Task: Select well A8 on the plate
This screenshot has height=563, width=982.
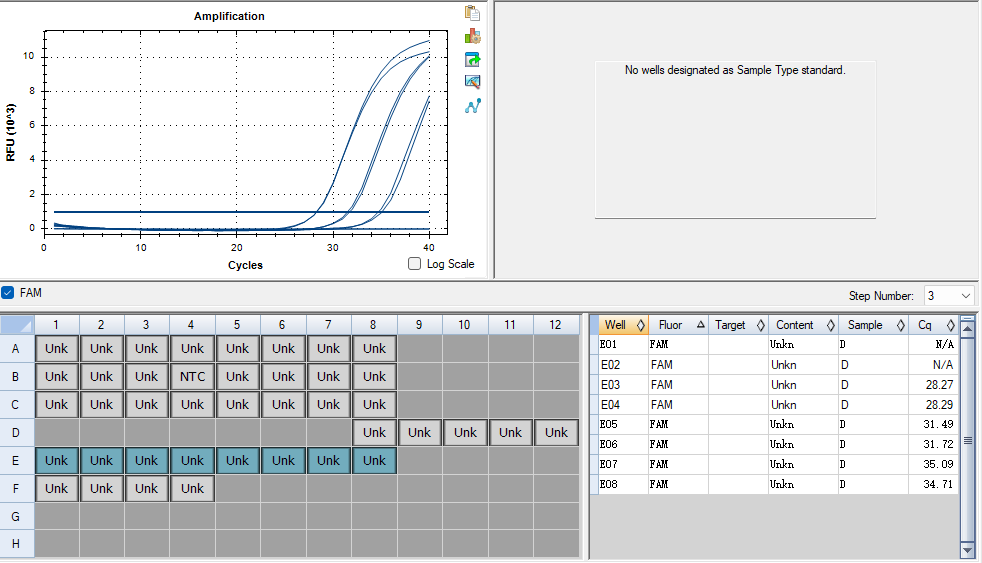Action: (375, 348)
